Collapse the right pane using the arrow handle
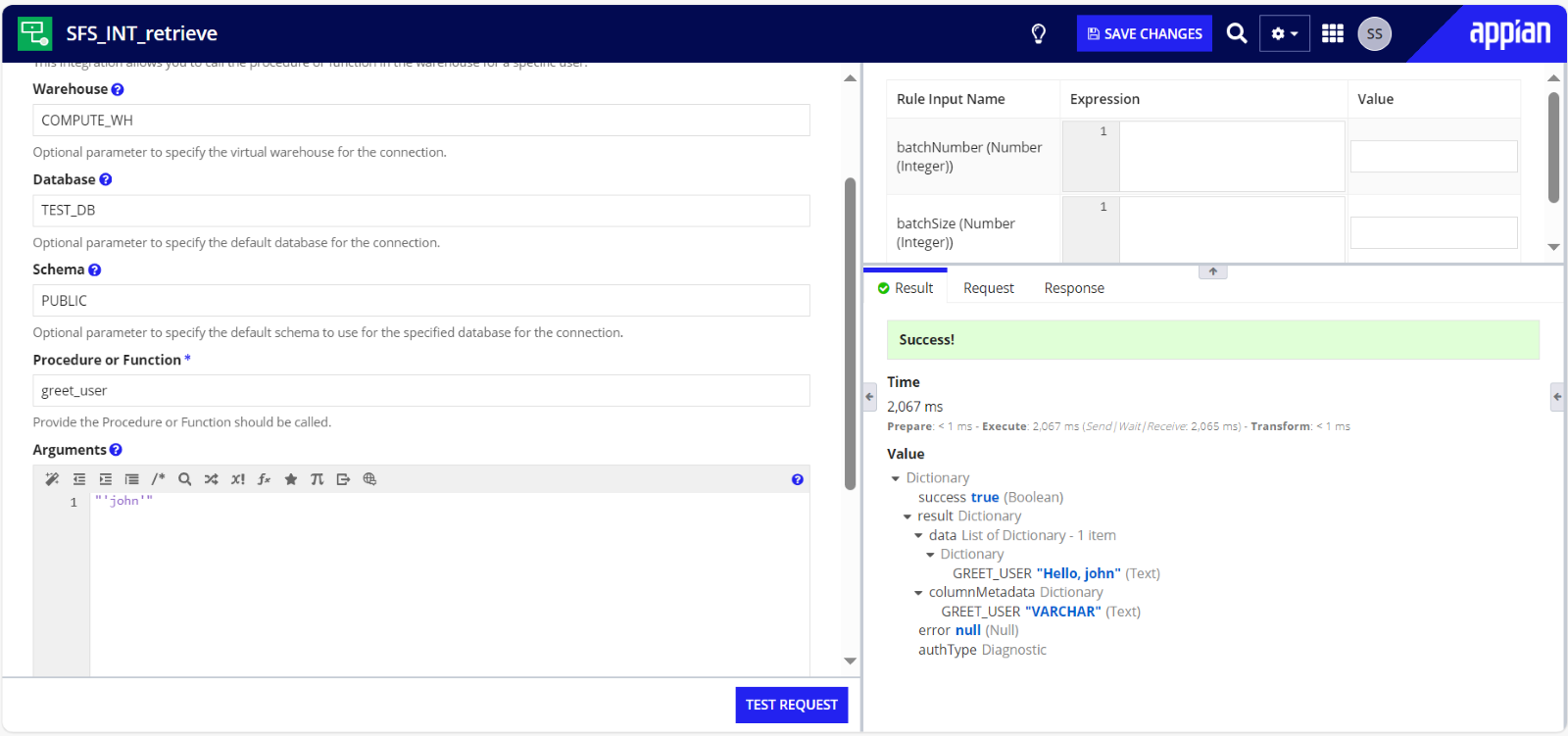Screen dimensions: 1568x736 tap(1557, 397)
